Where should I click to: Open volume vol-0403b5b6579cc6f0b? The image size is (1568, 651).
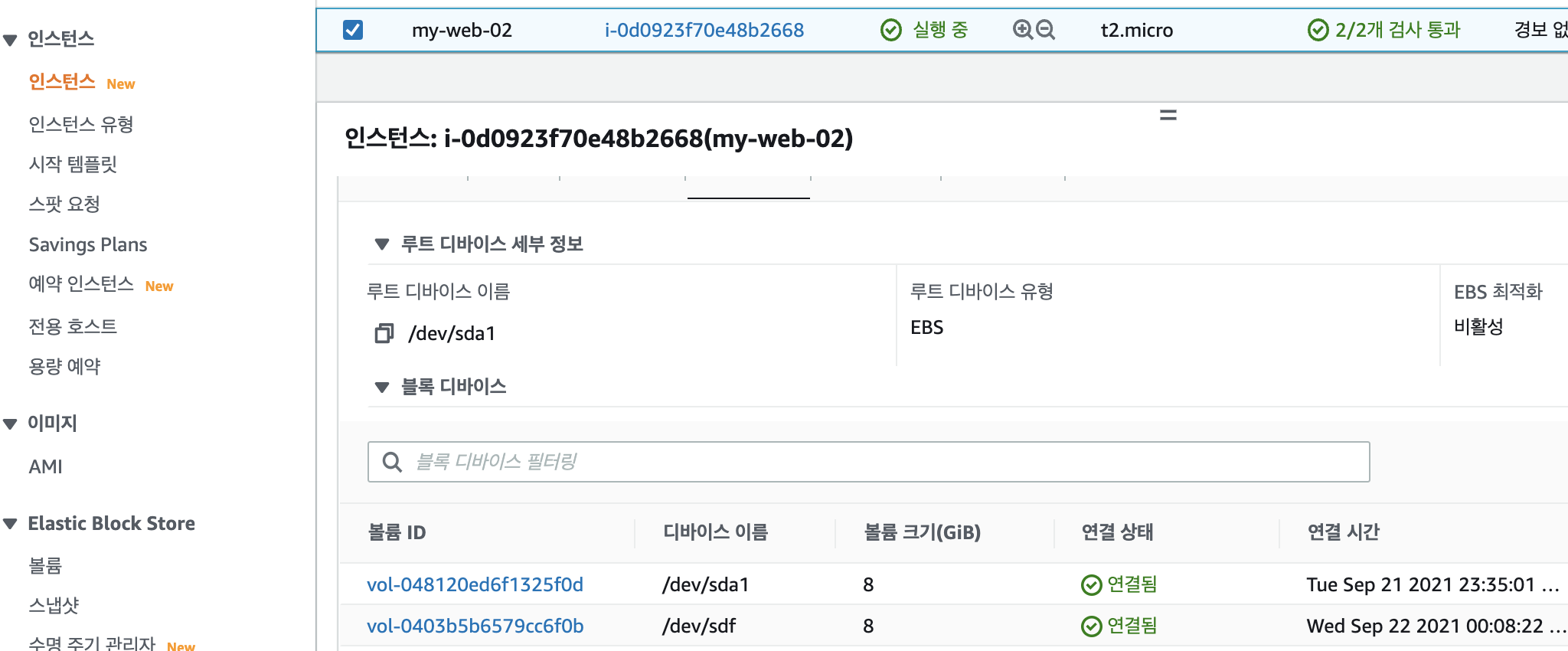coord(475,626)
